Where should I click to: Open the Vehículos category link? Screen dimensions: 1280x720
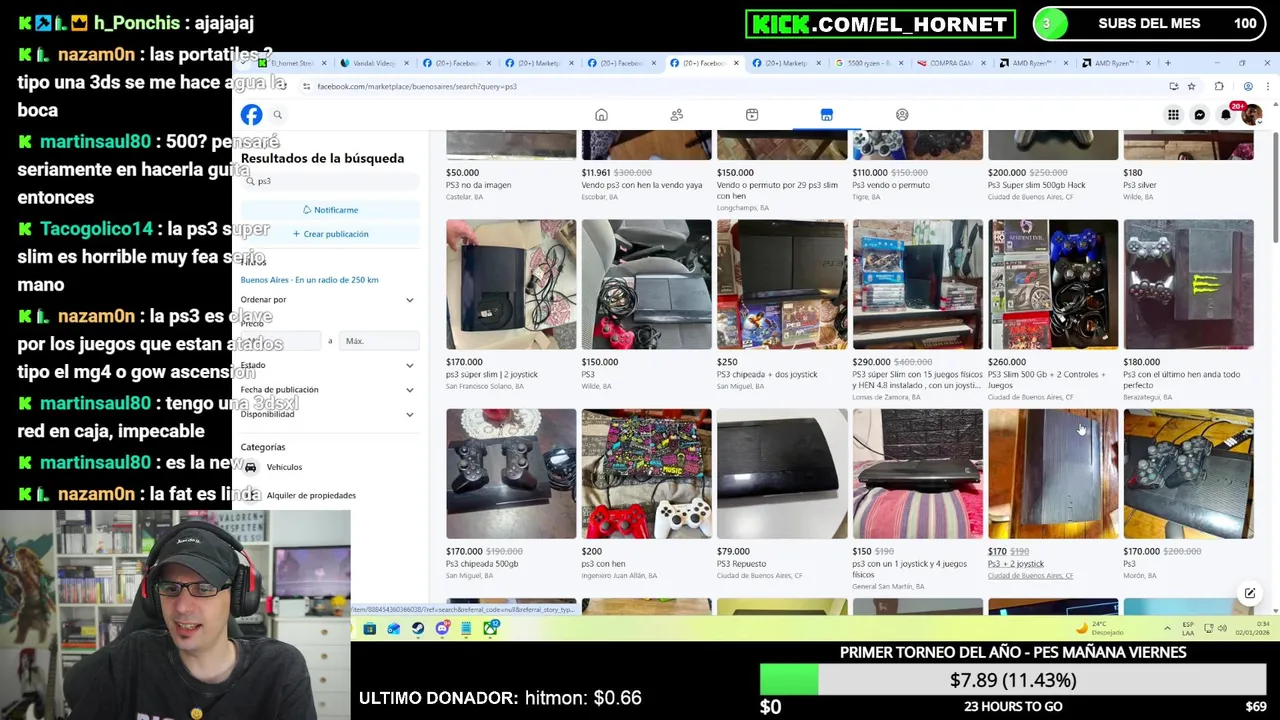point(284,467)
